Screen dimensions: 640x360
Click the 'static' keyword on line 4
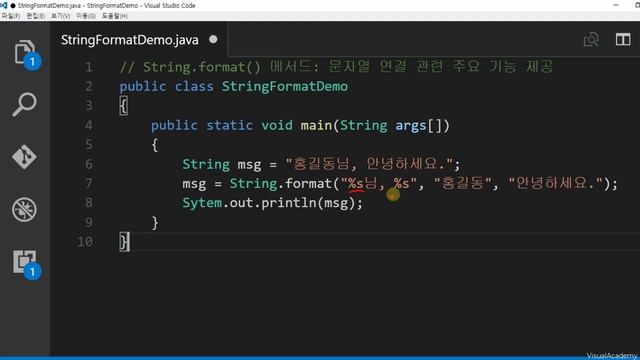[x=229, y=125]
